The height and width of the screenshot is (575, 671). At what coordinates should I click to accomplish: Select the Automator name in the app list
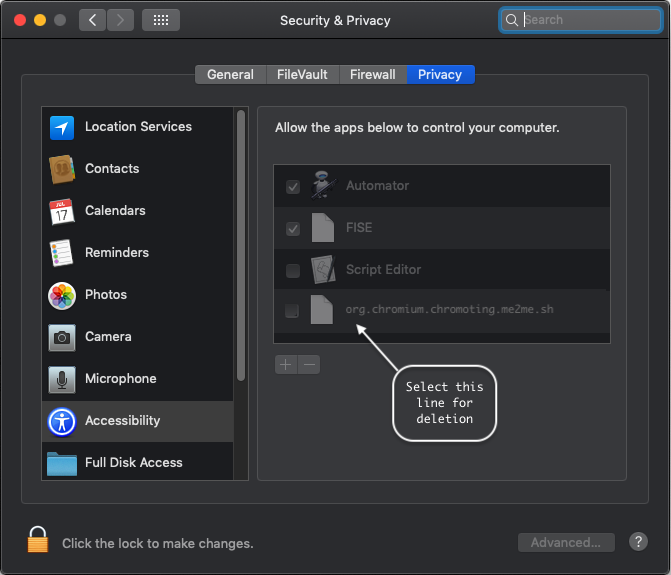(x=377, y=186)
